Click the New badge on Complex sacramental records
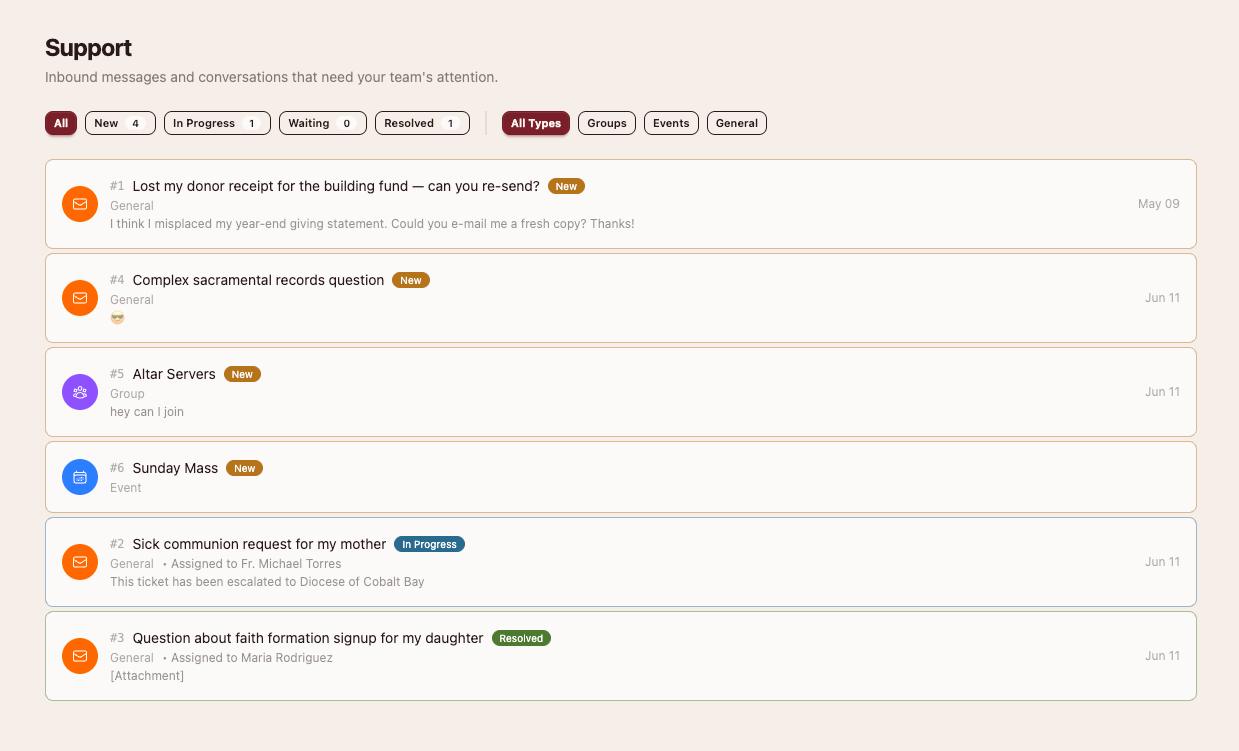Viewport: 1239px width, 751px height. tap(411, 280)
